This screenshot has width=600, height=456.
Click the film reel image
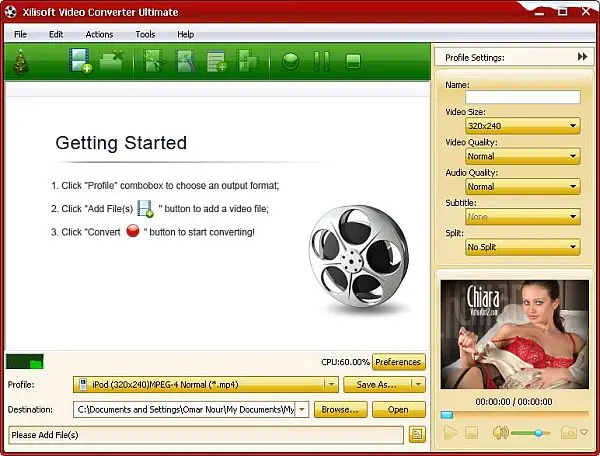(x=359, y=257)
